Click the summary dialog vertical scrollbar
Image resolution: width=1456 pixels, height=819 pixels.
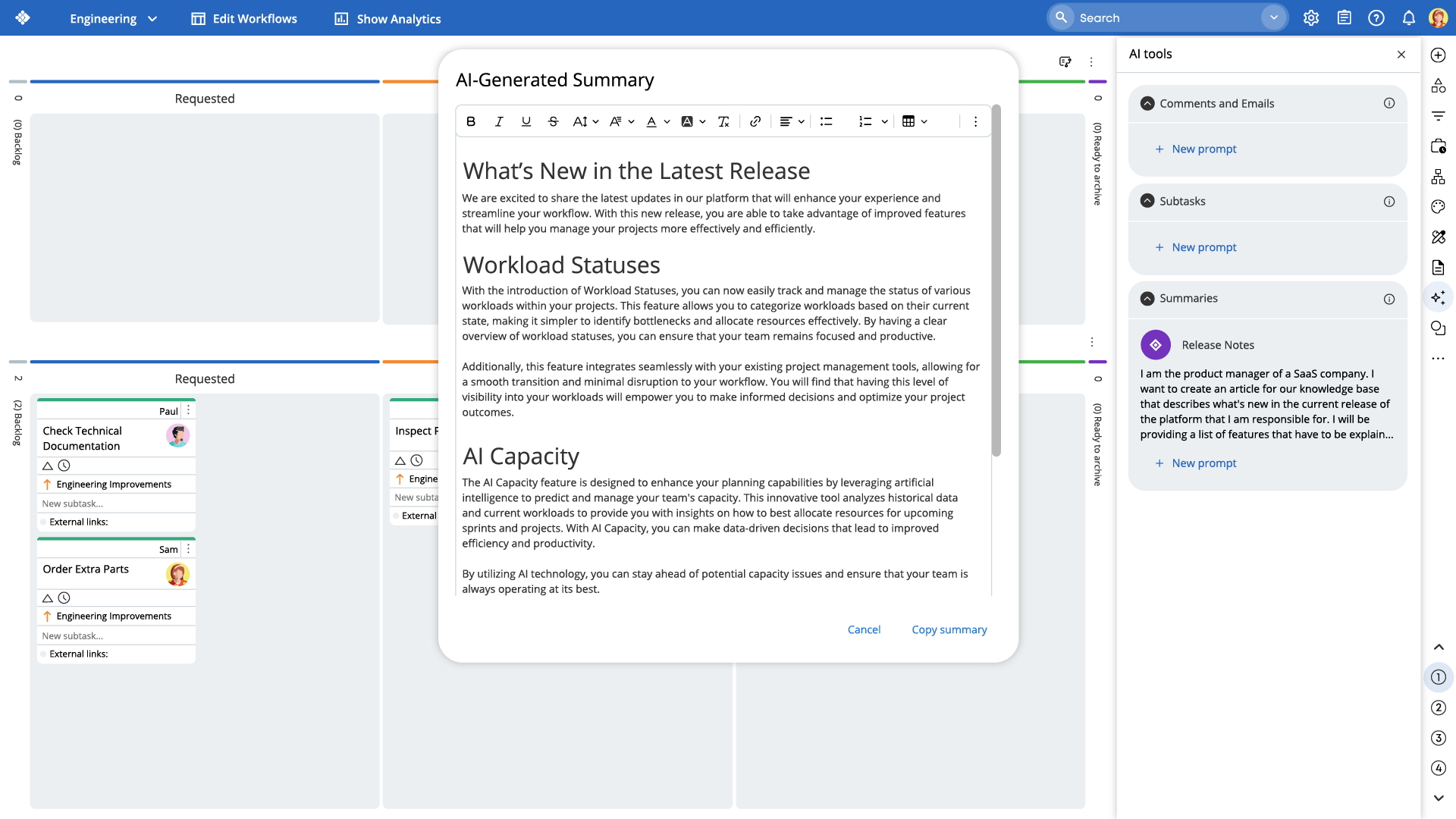pos(996,281)
